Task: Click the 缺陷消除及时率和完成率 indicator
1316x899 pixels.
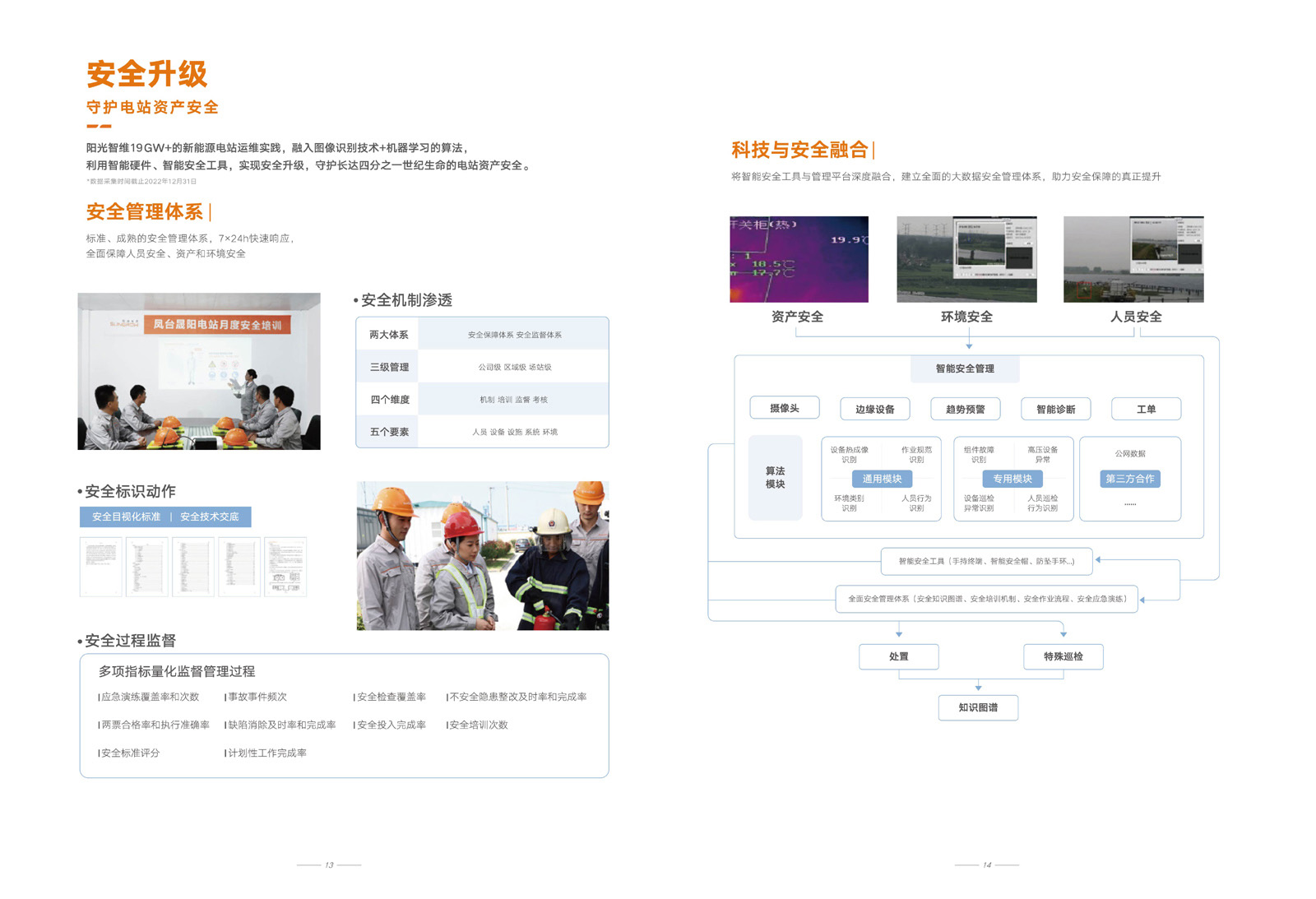Action: coord(281,725)
